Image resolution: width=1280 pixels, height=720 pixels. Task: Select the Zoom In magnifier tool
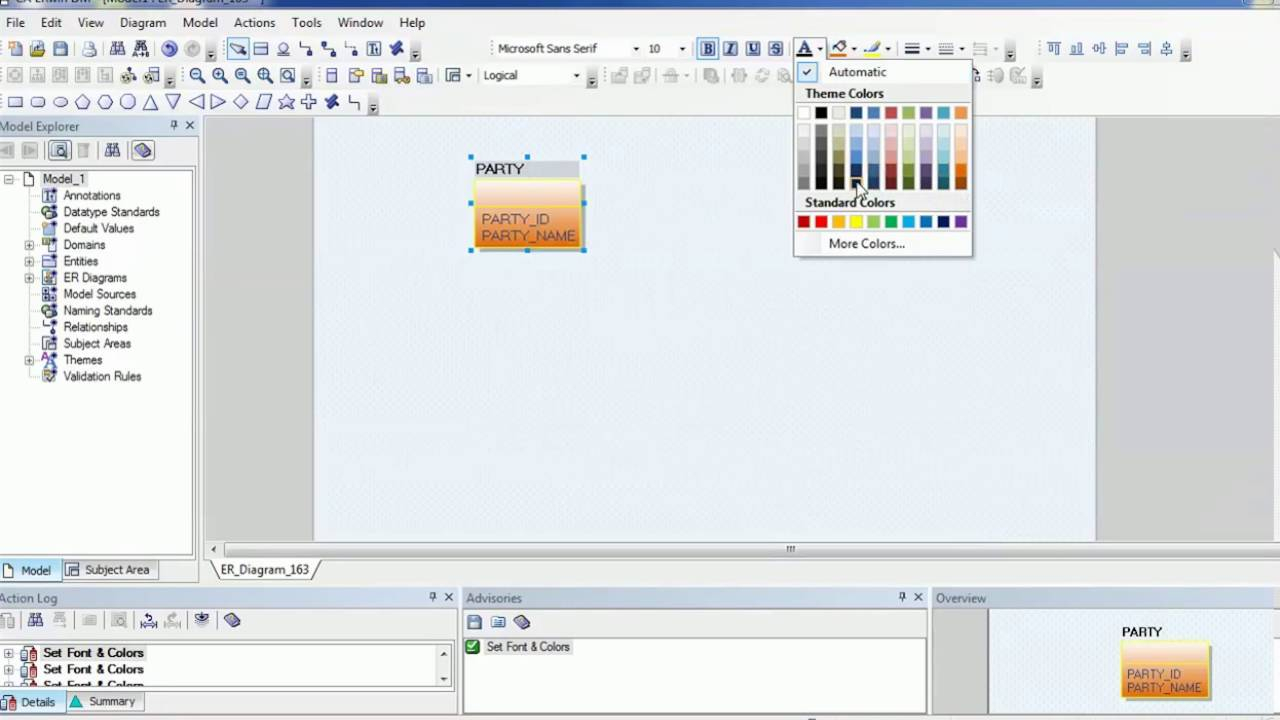tap(218, 75)
